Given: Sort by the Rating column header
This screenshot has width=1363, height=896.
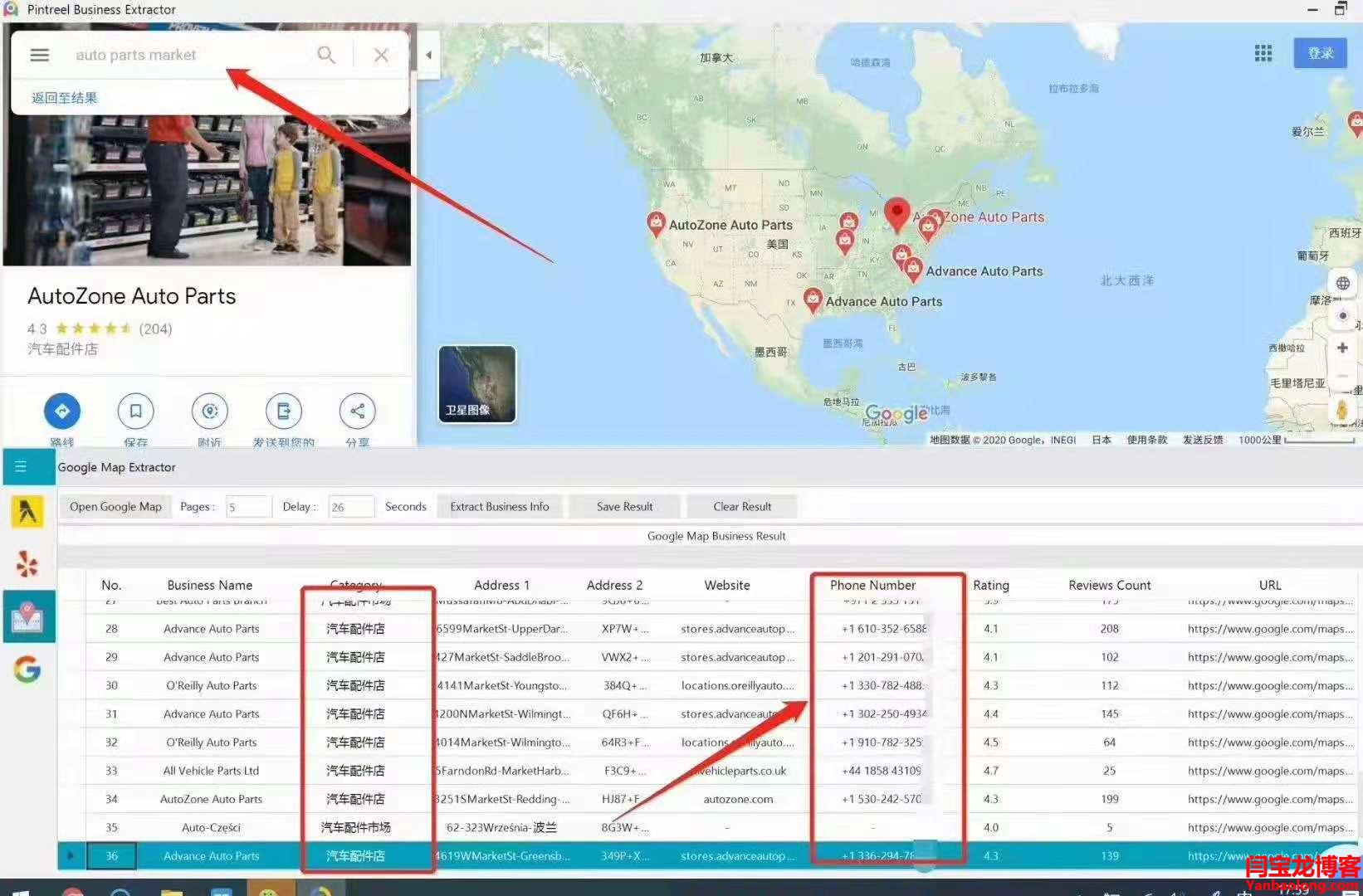Looking at the screenshot, I should [x=990, y=585].
